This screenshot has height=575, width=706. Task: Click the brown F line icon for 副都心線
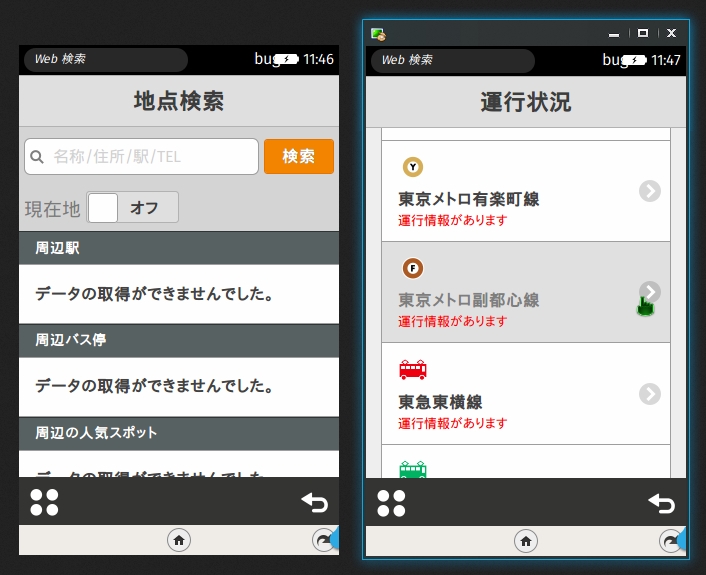[413, 268]
